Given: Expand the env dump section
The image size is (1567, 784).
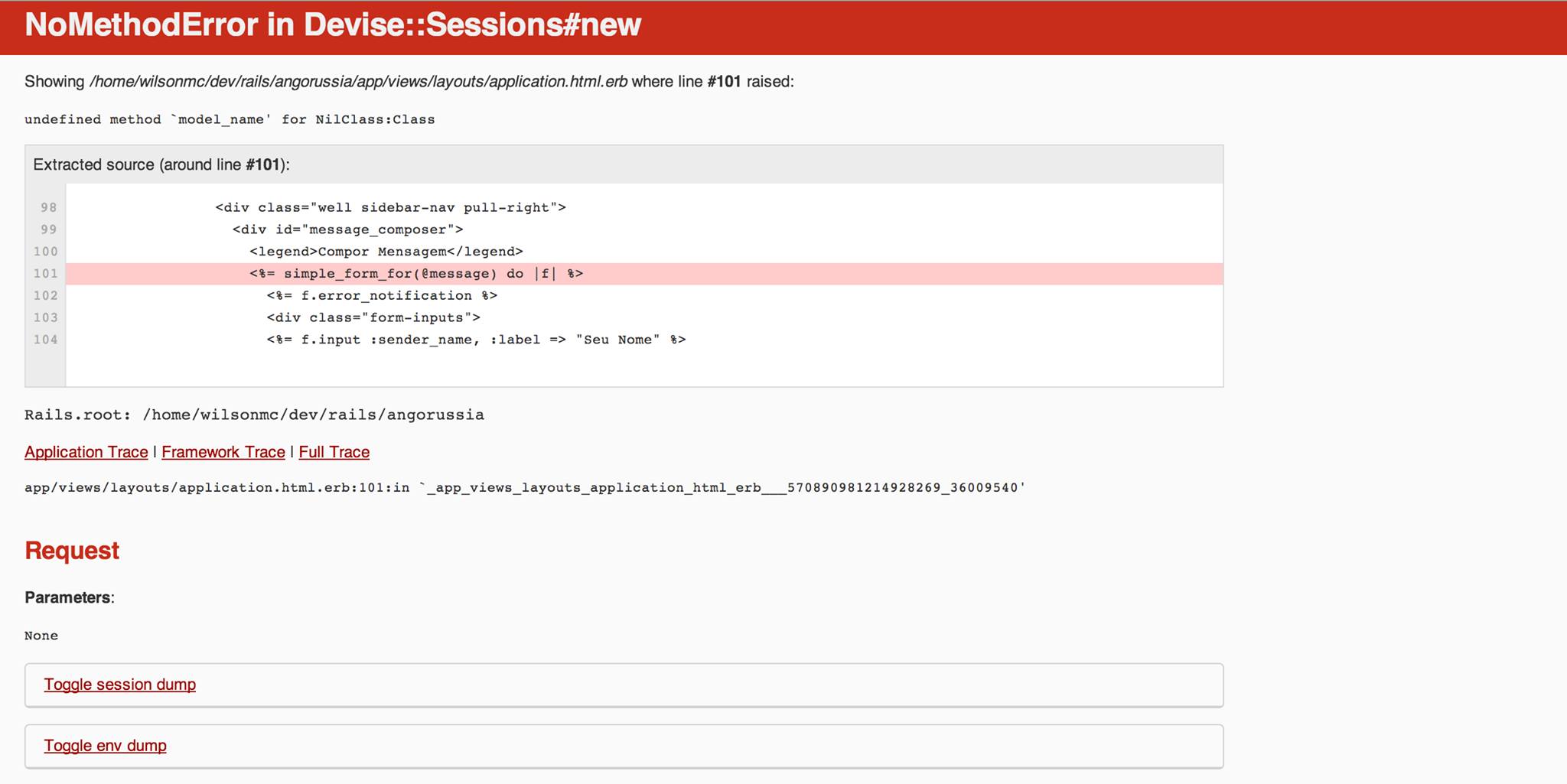Looking at the screenshot, I should coord(105,746).
